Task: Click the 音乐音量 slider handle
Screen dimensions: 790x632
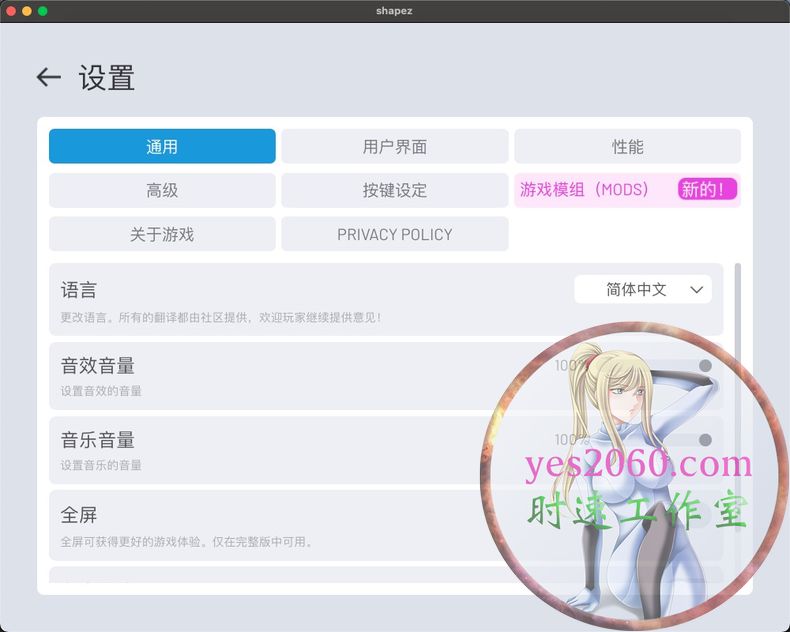Action: point(705,440)
